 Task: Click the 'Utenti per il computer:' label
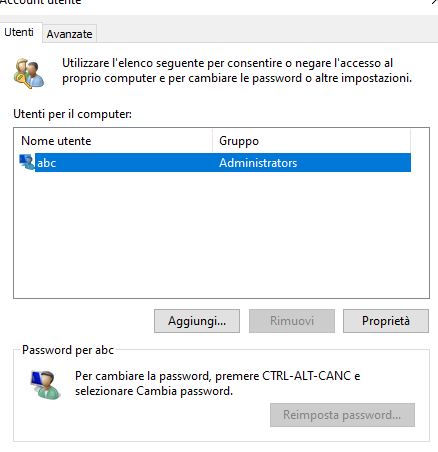[x=73, y=114]
